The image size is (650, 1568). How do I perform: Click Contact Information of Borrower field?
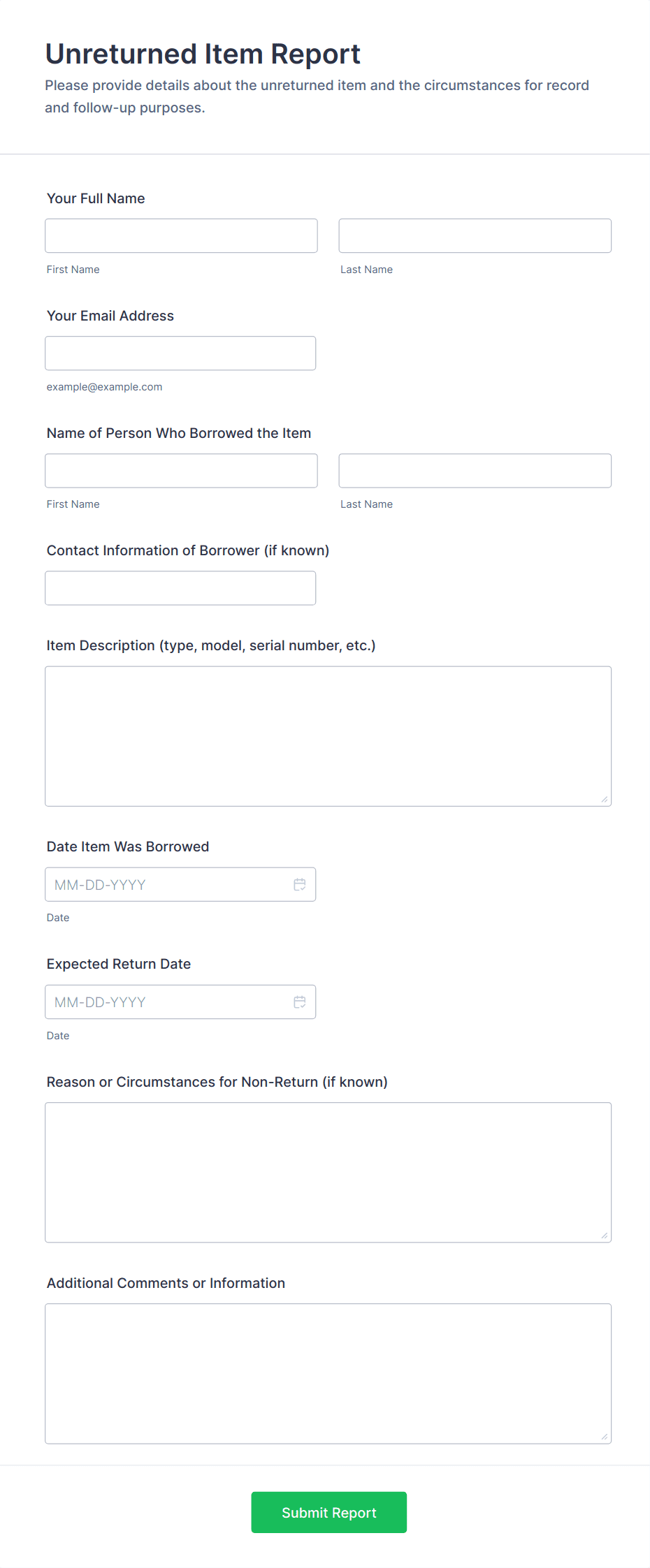tap(180, 587)
